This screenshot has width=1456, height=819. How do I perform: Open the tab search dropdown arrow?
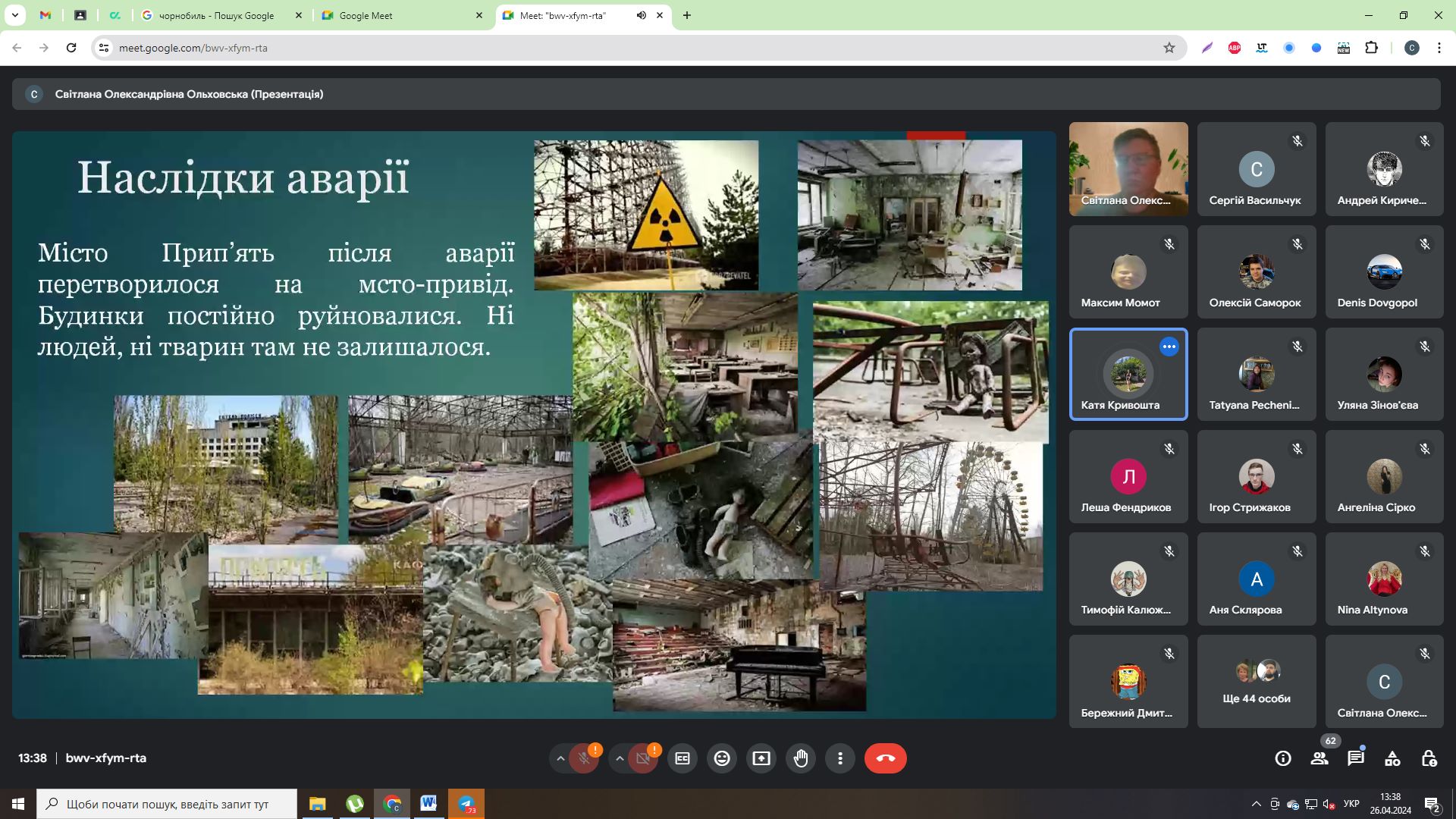pos(14,15)
